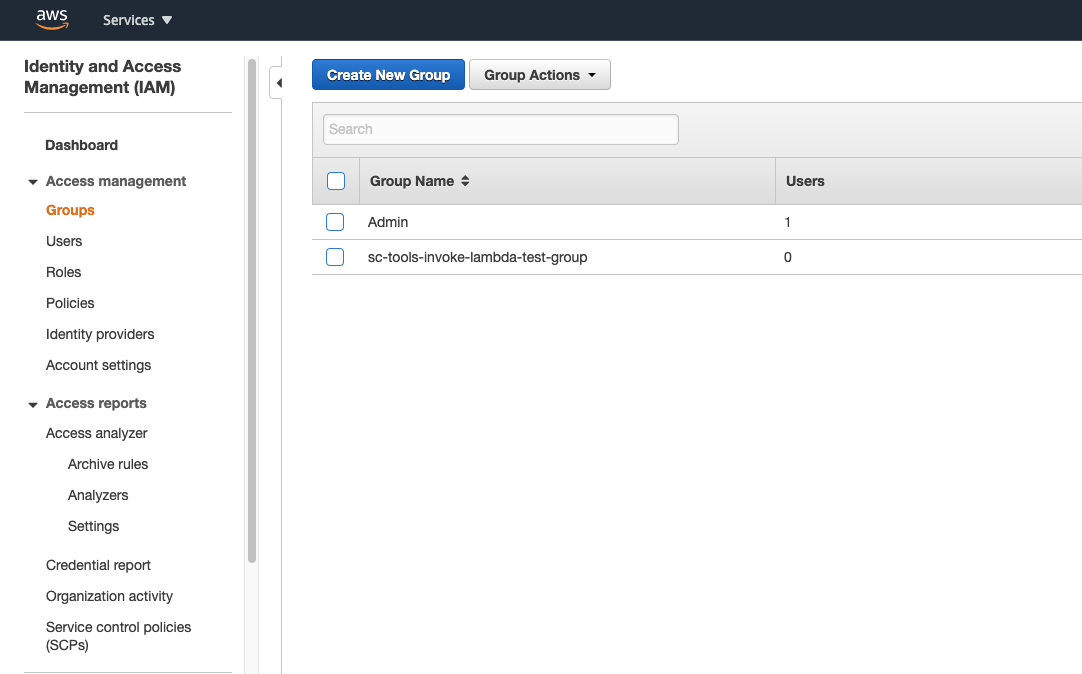Click the Users column header

pos(805,181)
